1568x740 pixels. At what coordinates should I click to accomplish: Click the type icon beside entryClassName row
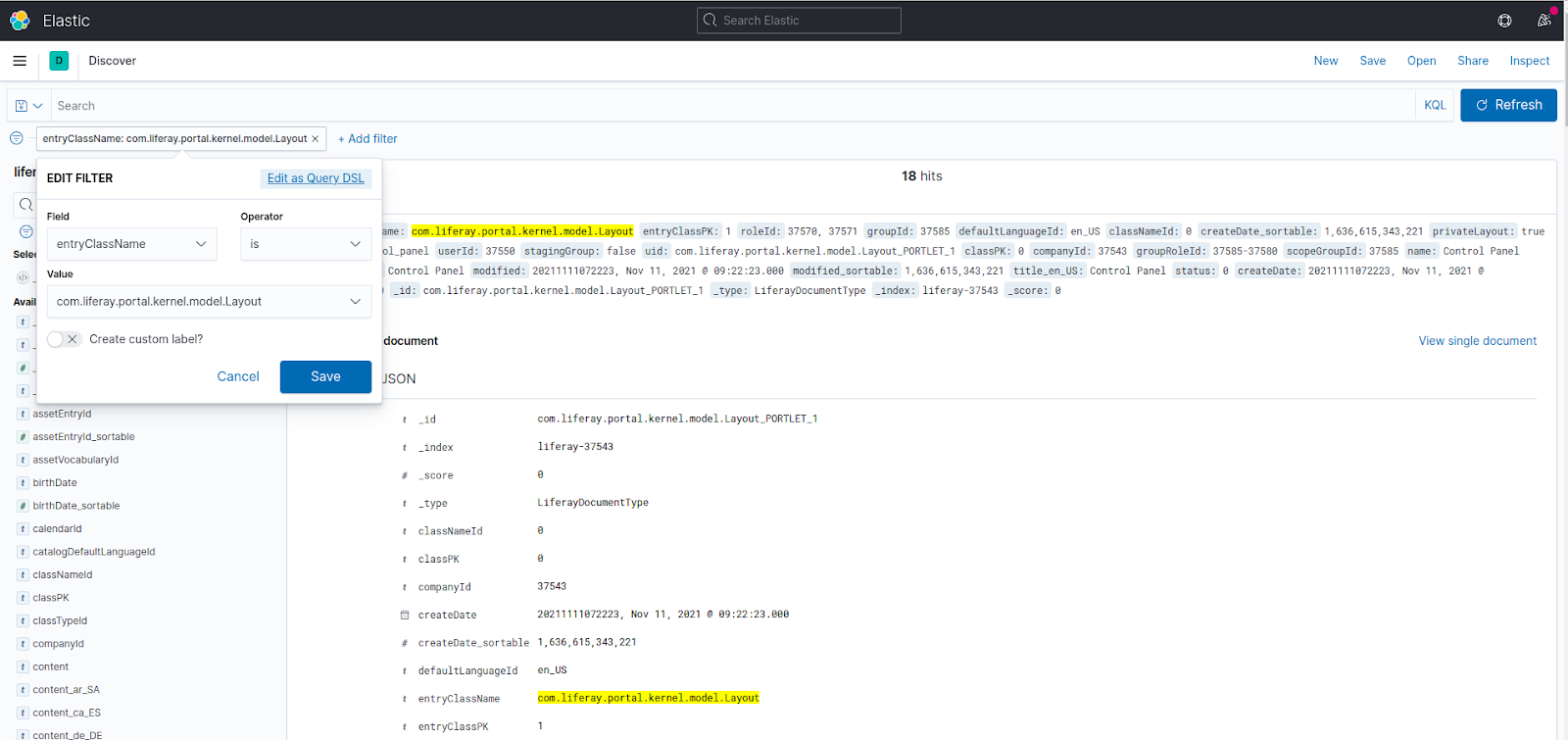tap(404, 699)
